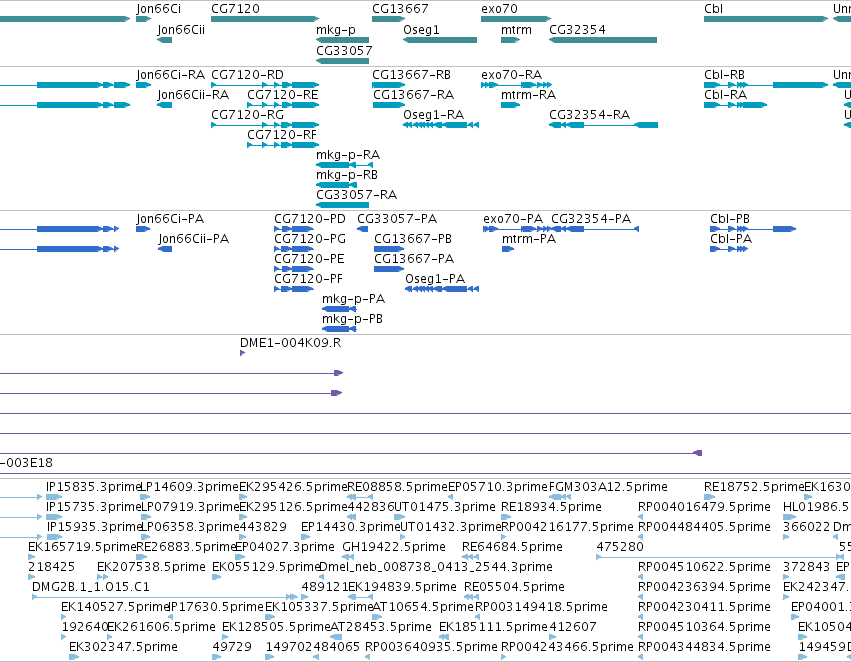Click the Cbl gene label

point(713,9)
